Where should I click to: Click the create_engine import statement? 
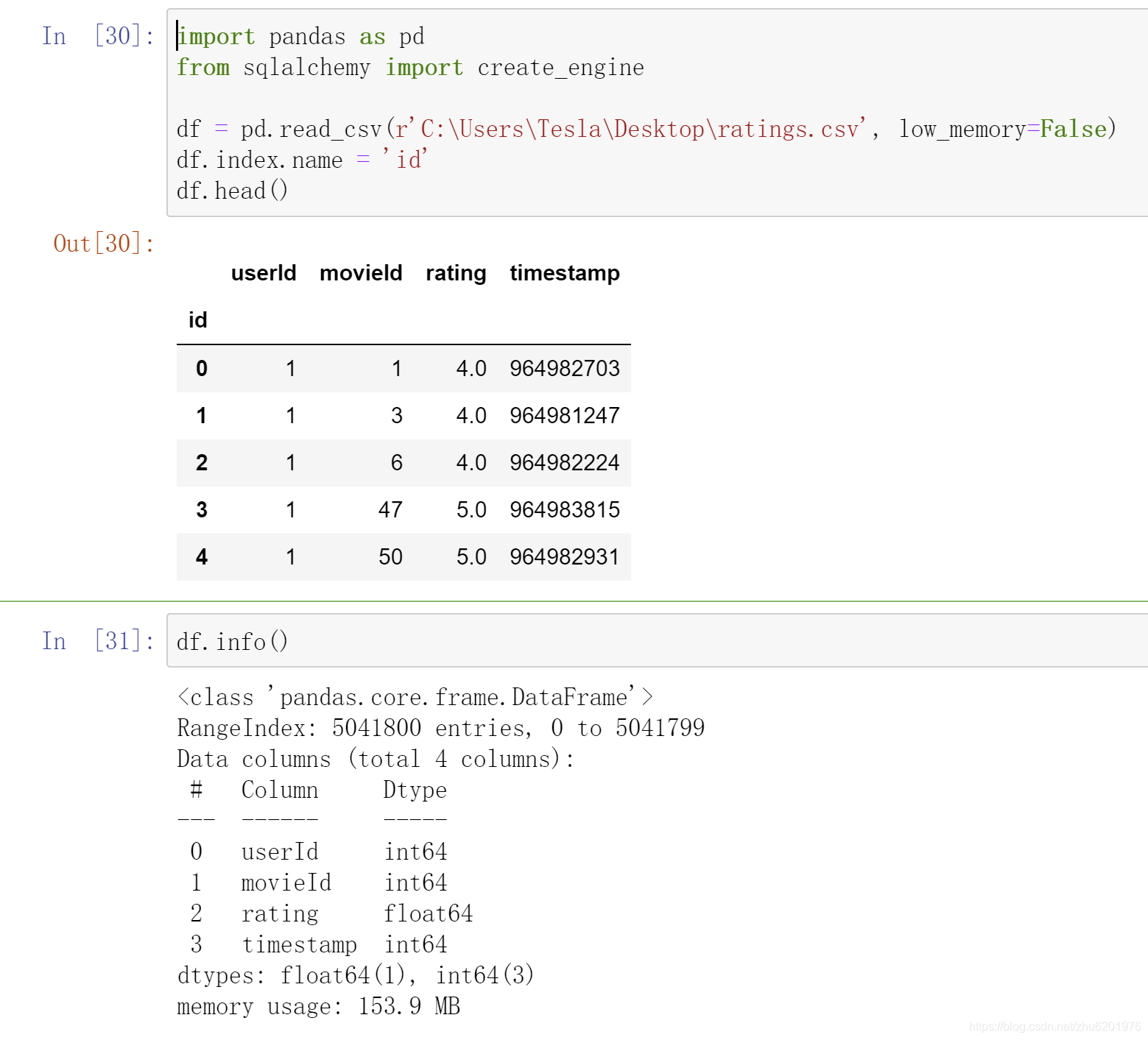point(409,67)
